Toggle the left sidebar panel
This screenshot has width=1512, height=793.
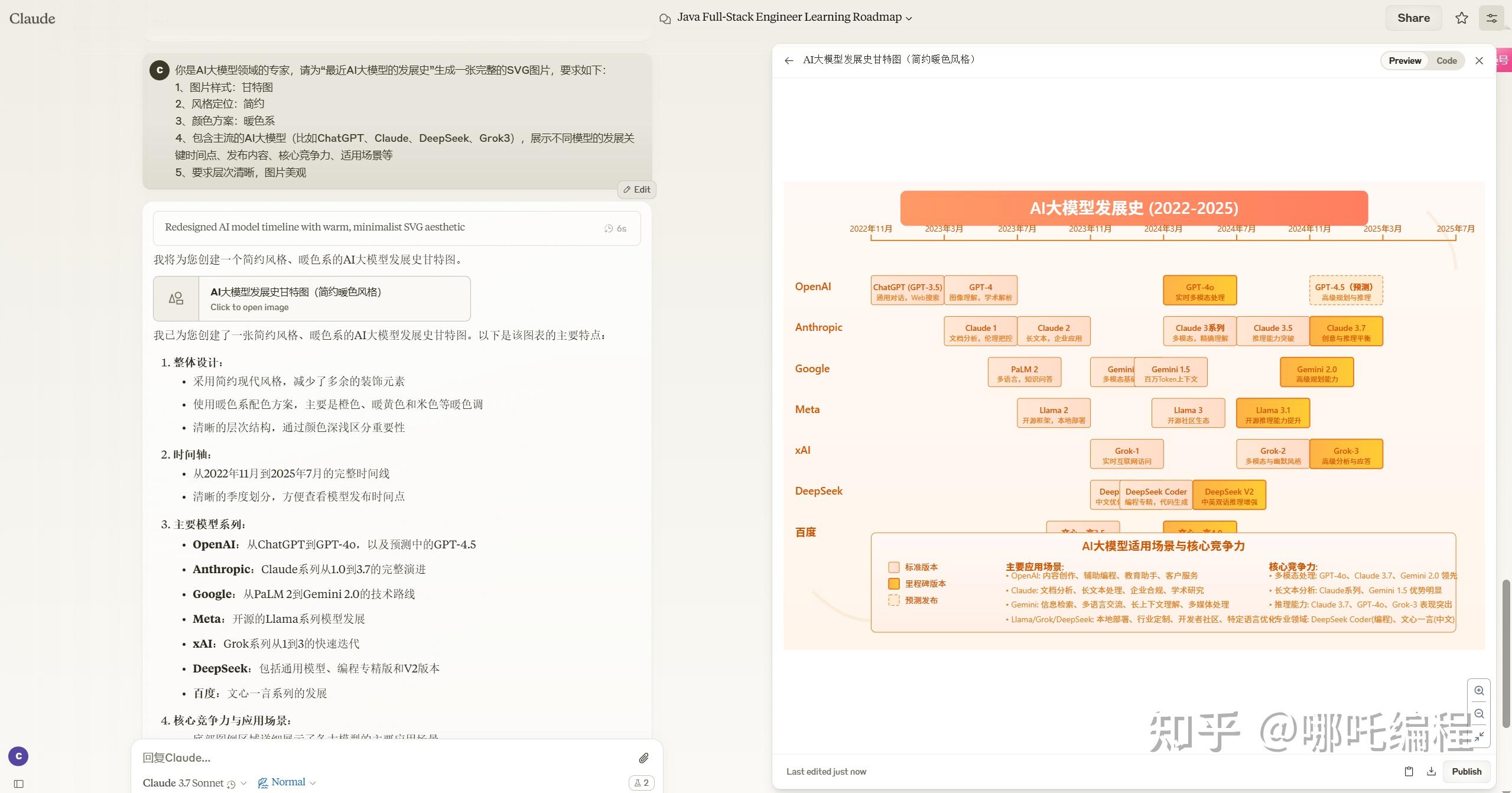[18, 784]
